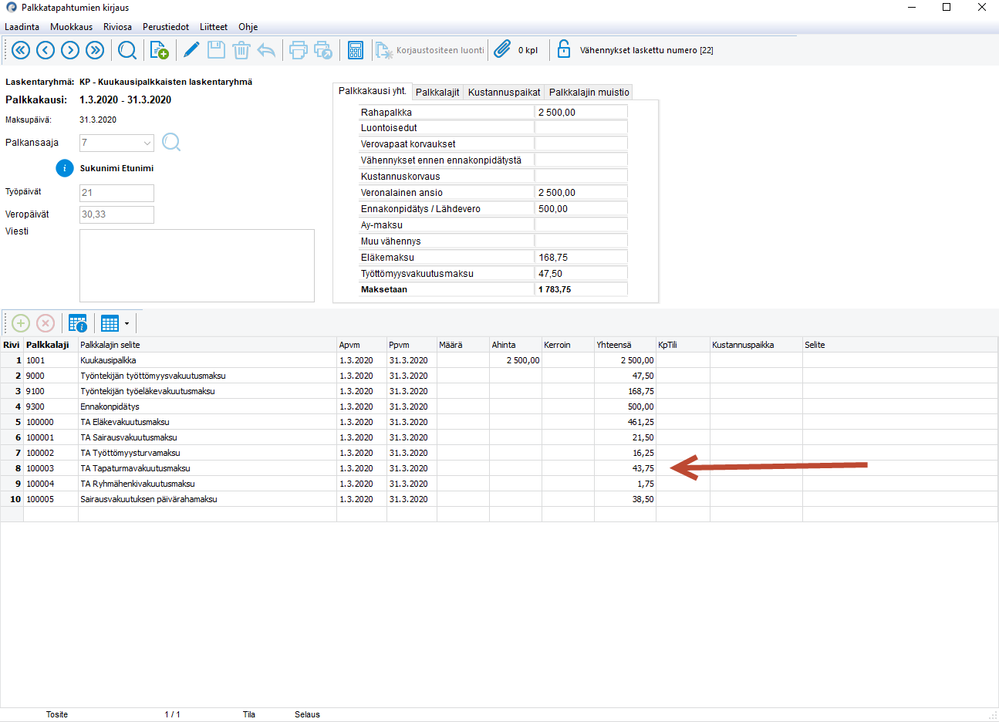Image resolution: width=999 pixels, height=722 pixels.
Task: Go to the first payroll record
Action: point(20,50)
